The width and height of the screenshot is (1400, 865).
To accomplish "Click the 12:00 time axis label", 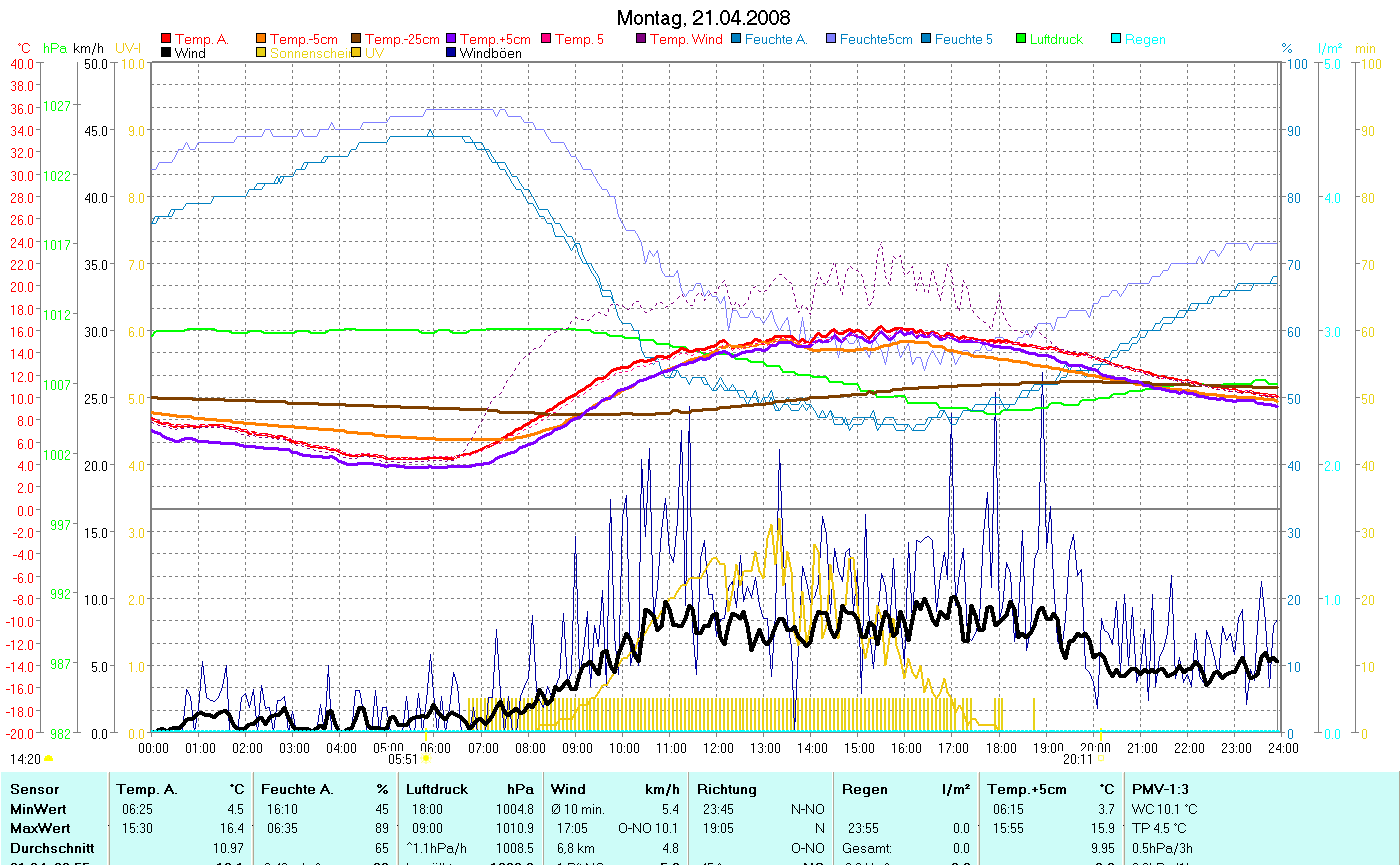I will [x=718, y=747].
